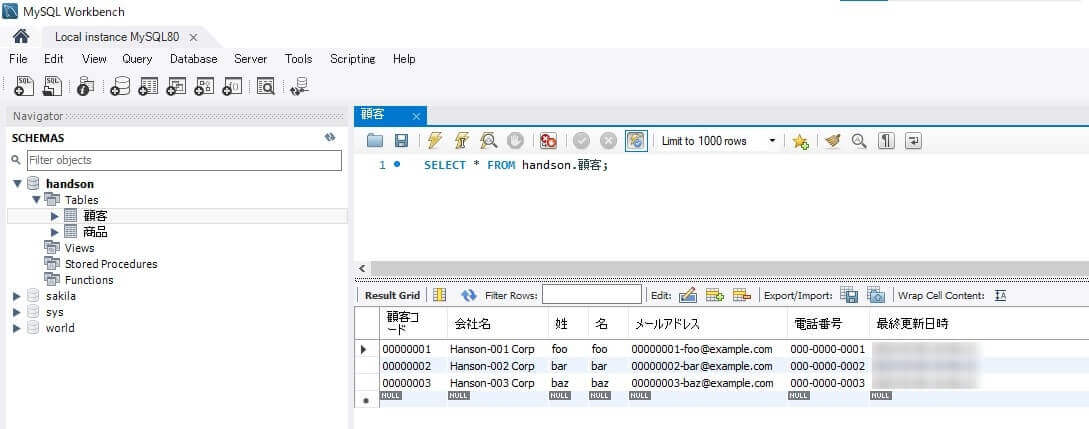Execute the query with the lightning icon
The image size is (1089, 429).
point(435,141)
